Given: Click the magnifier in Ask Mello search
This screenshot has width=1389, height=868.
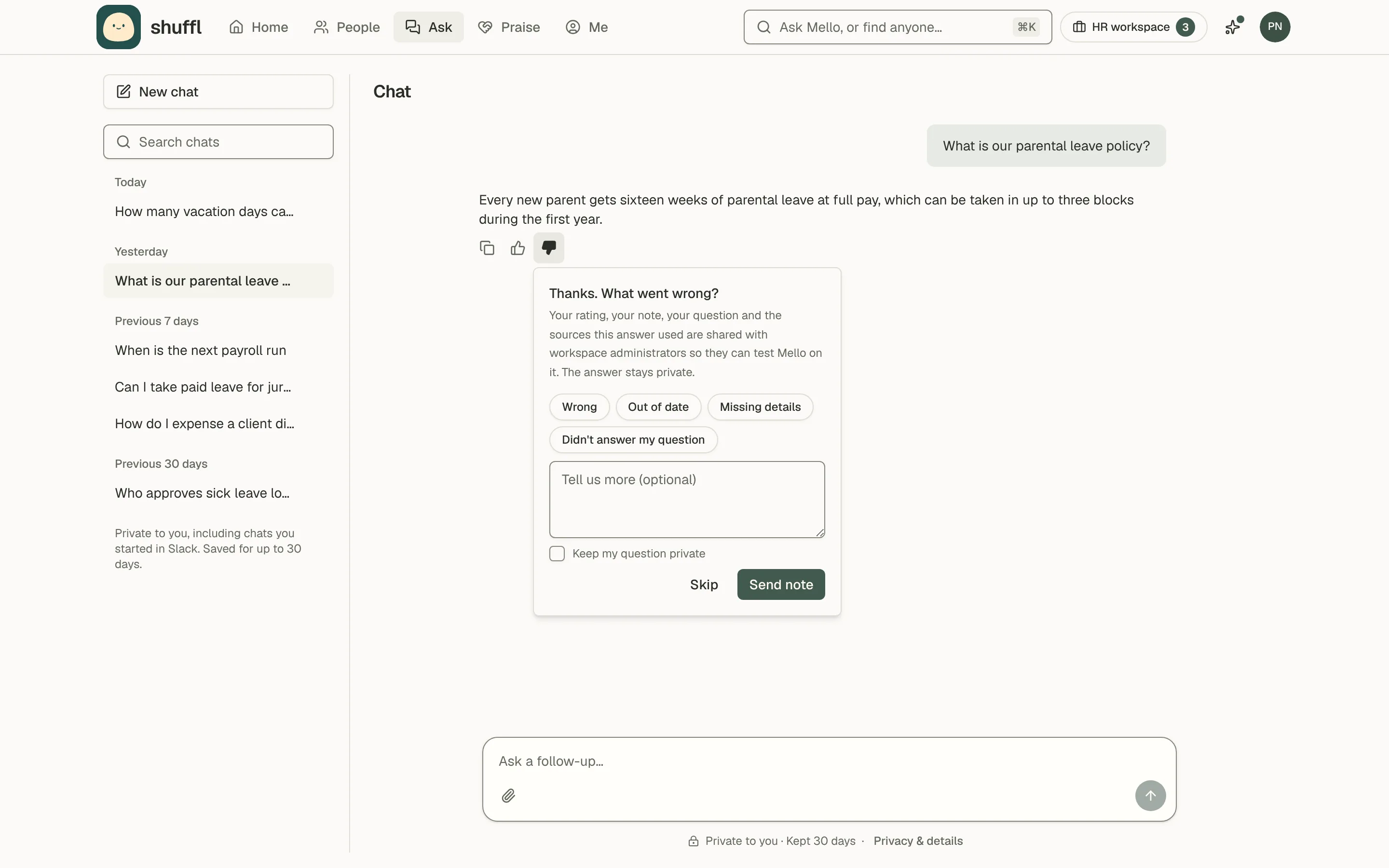Looking at the screenshot, I should 763,27.
